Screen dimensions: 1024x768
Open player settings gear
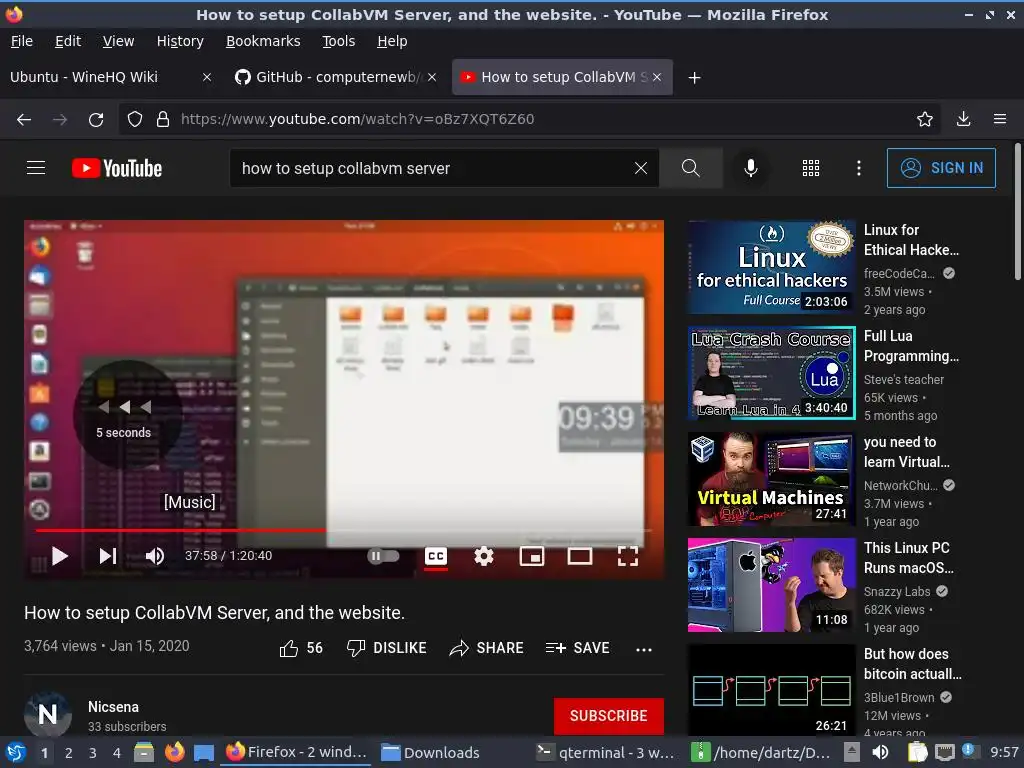pos(483,556)
